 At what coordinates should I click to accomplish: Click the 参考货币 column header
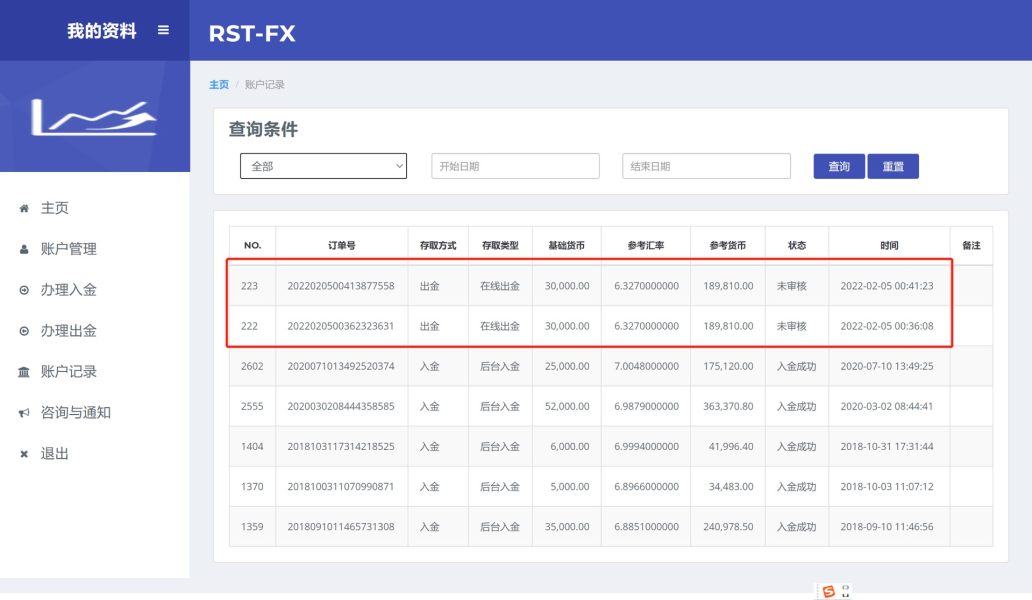(728, 245)
